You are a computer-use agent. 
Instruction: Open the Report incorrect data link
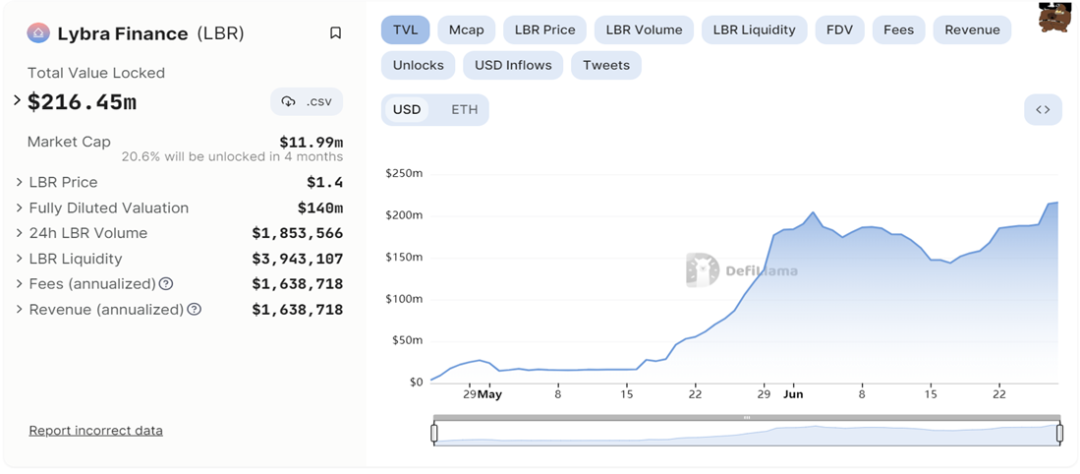pos(96,431)
